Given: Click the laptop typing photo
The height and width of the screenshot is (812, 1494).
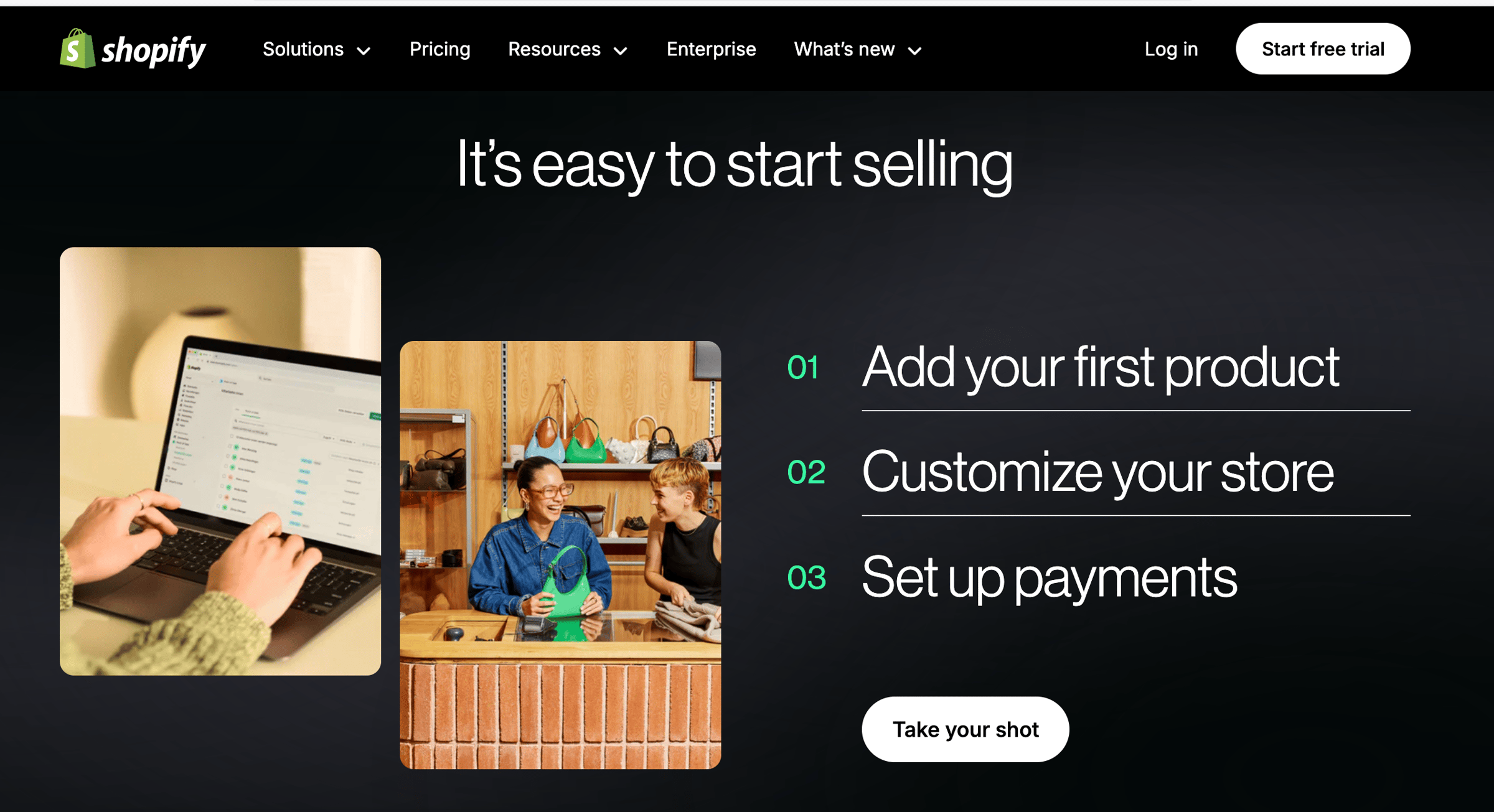Looking at the screenshot, I should pos(220,461).
